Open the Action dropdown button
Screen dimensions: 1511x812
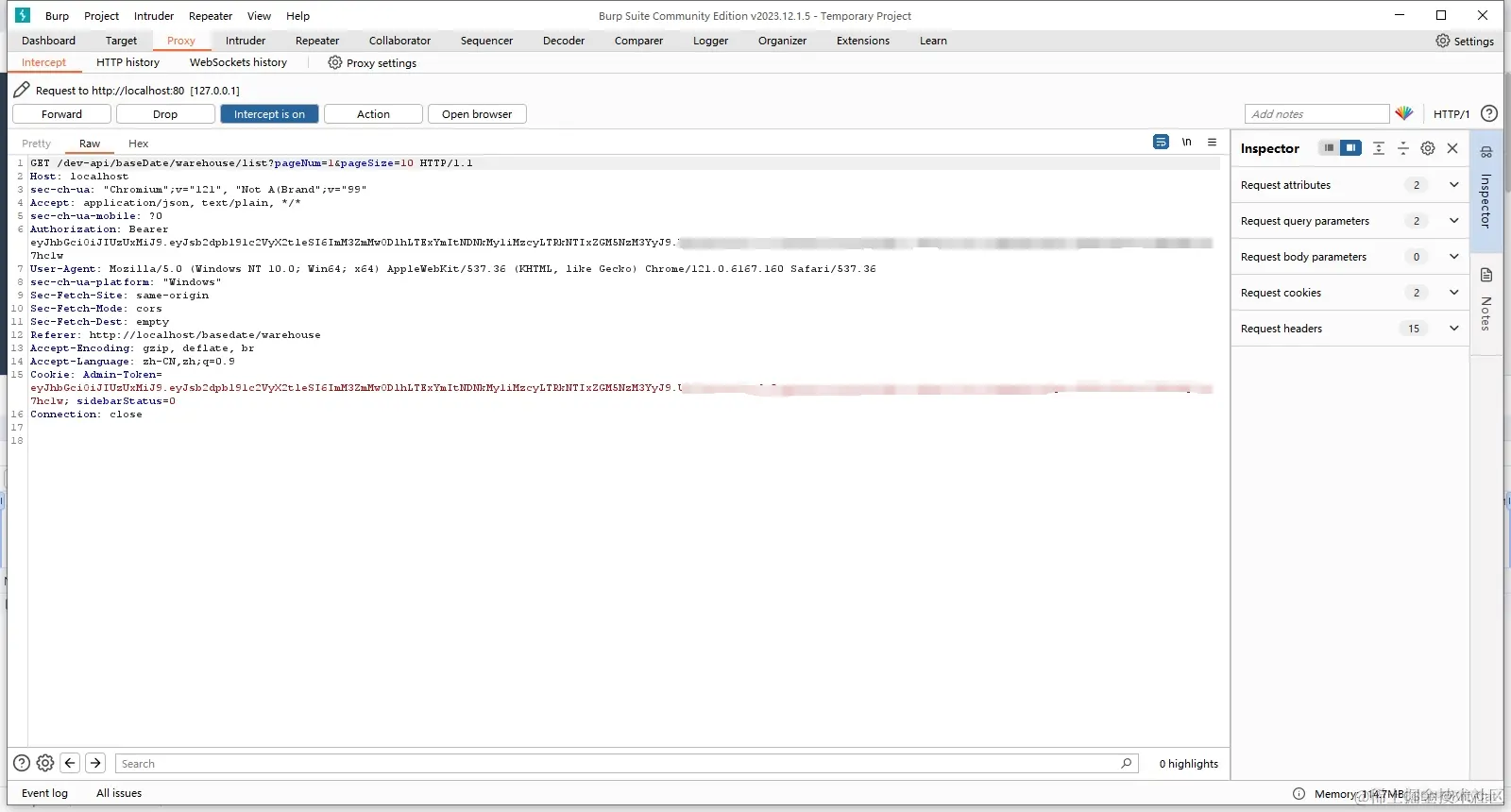coord(373,113)
